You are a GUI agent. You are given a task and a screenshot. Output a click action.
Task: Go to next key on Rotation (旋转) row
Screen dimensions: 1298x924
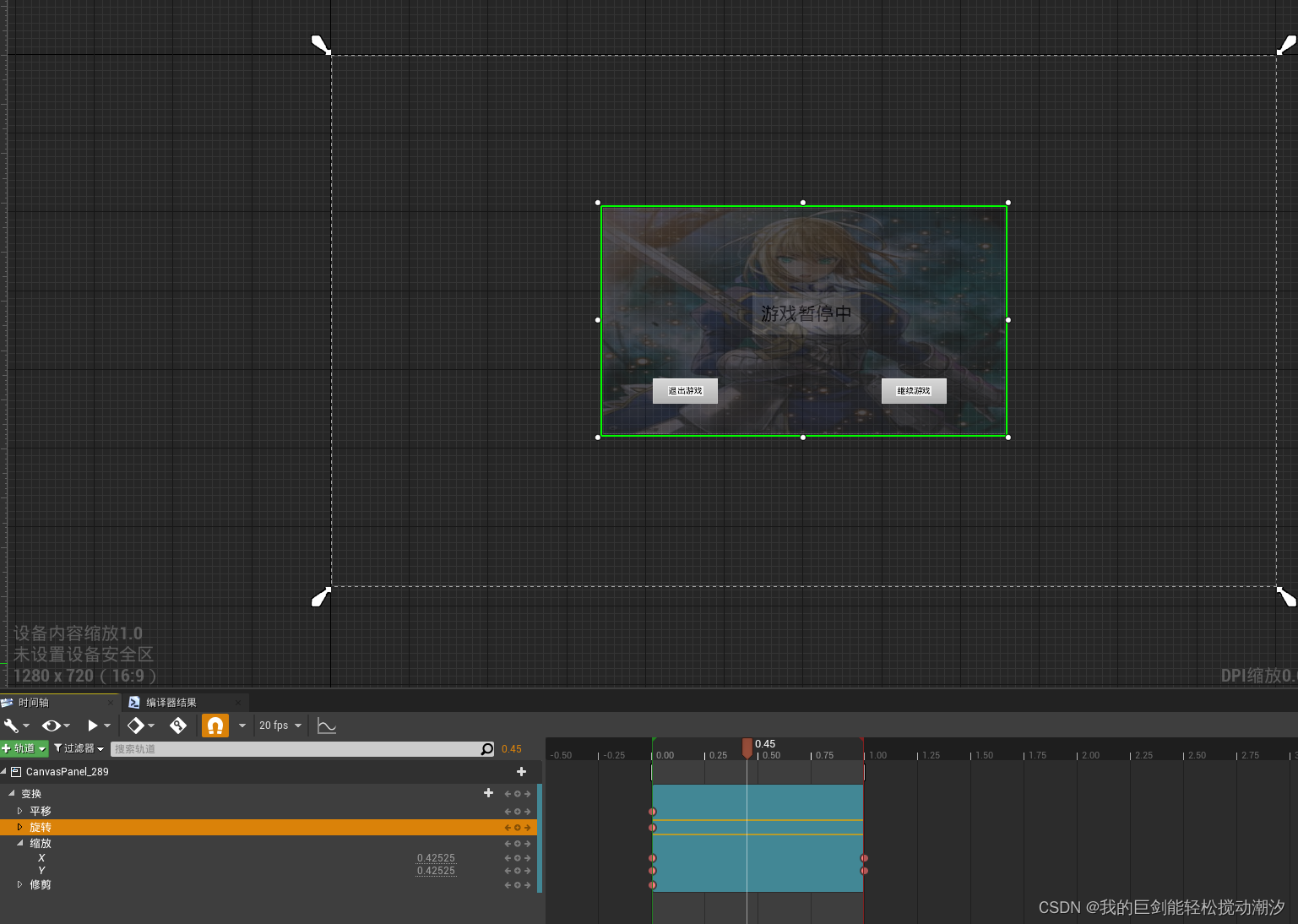click(x=528, y=828)
